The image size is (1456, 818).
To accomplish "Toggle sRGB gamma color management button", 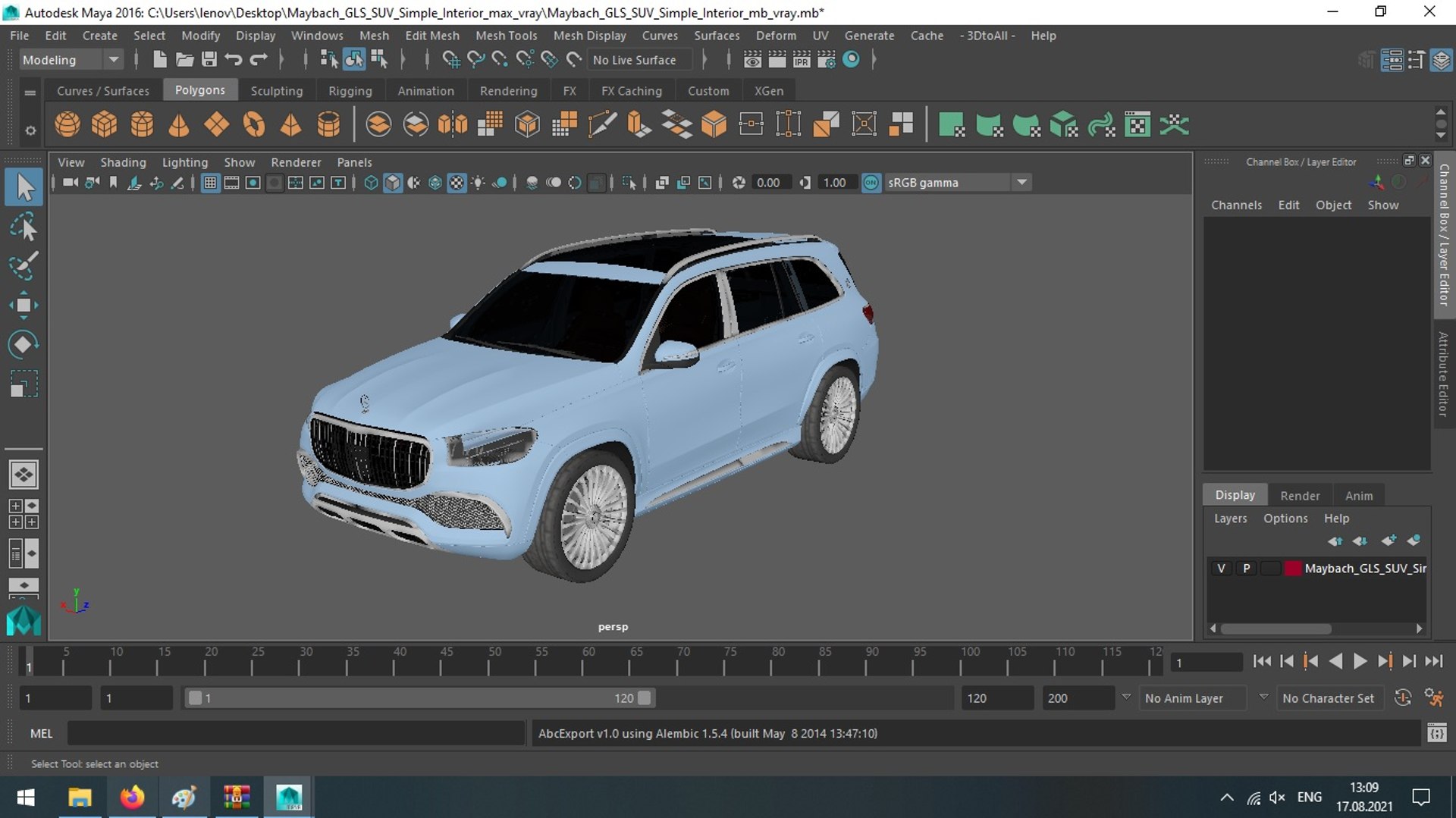I will point(871,183).
